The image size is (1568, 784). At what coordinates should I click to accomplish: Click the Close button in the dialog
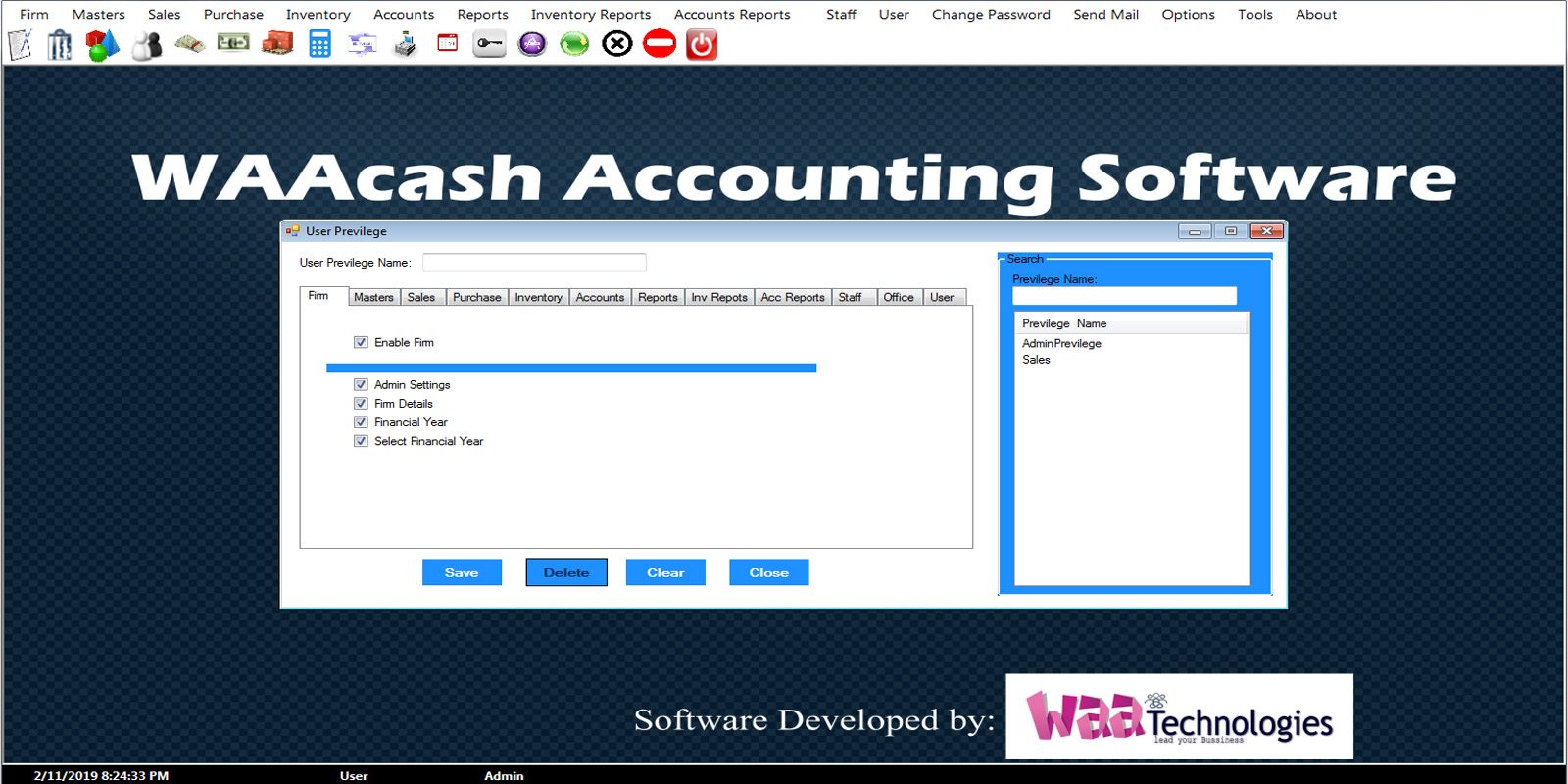click(769, 572)
